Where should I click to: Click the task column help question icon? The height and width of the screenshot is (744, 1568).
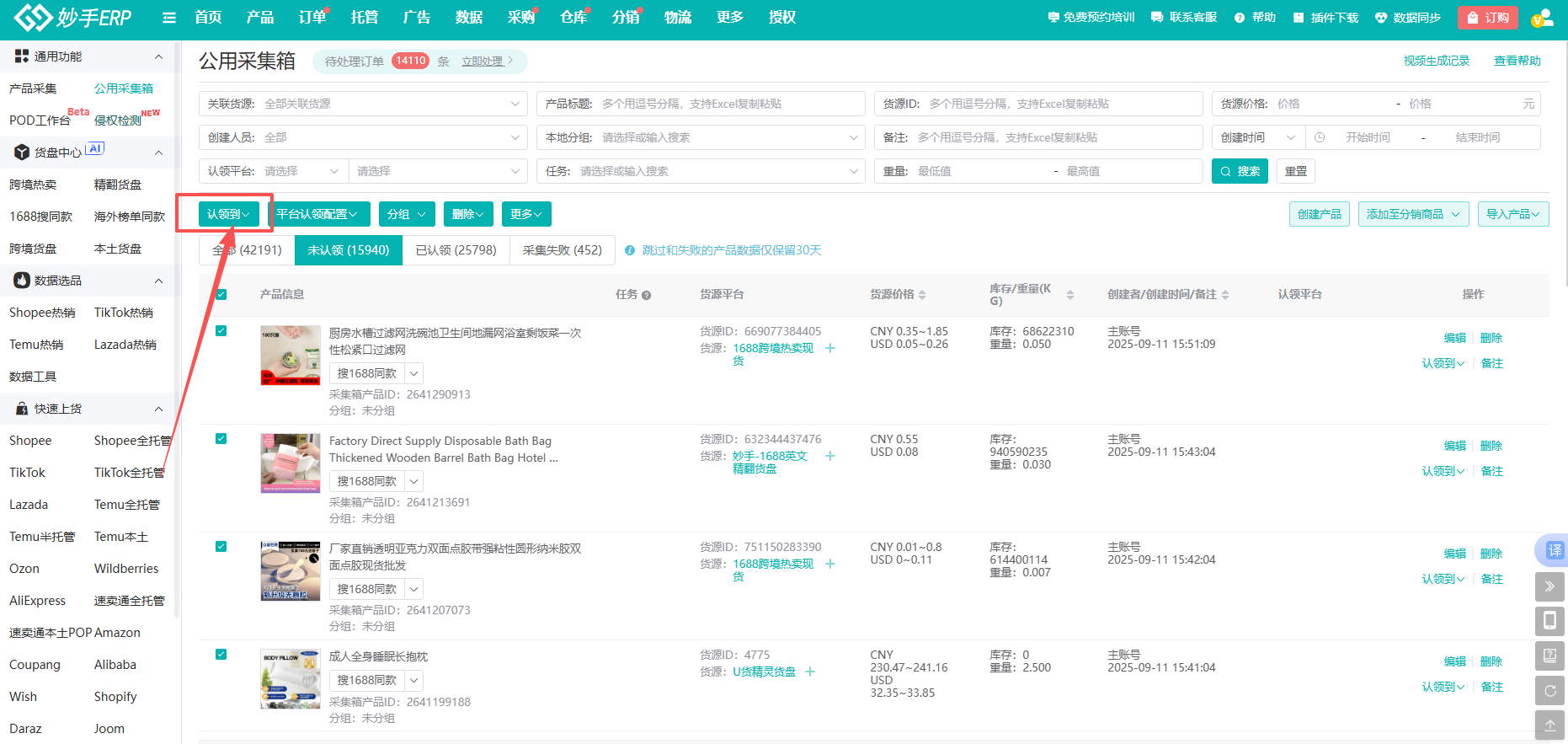tap(646, 295)
